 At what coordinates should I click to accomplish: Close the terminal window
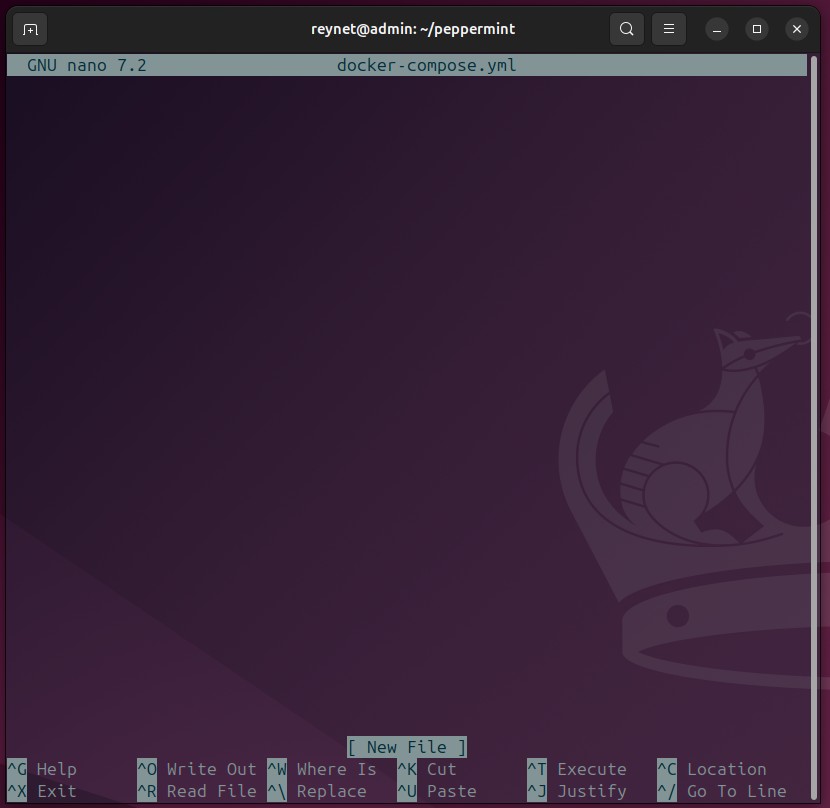797,29
